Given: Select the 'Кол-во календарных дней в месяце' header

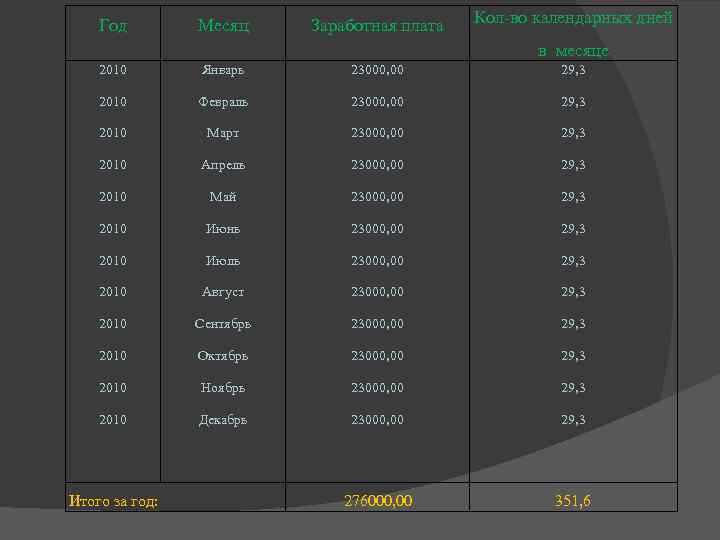Looking at the screenshot, I should click(573, 34).
